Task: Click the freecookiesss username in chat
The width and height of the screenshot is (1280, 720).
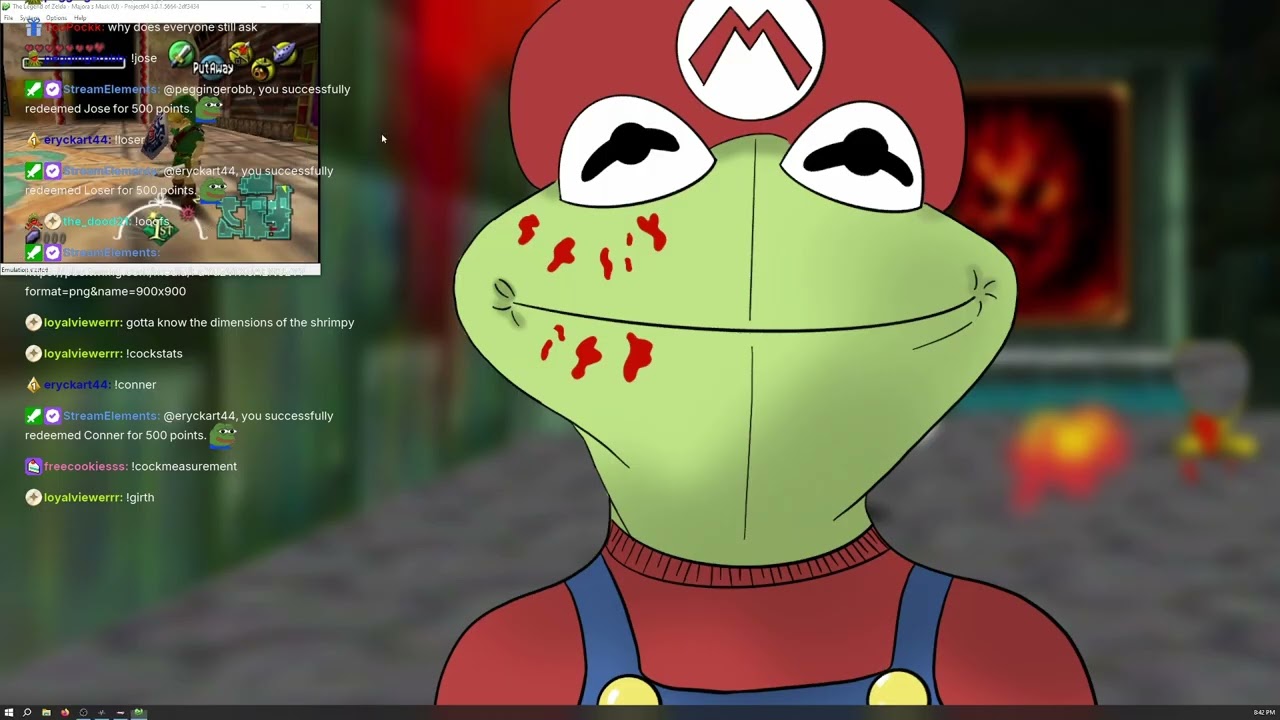Action: coord(86,467)
